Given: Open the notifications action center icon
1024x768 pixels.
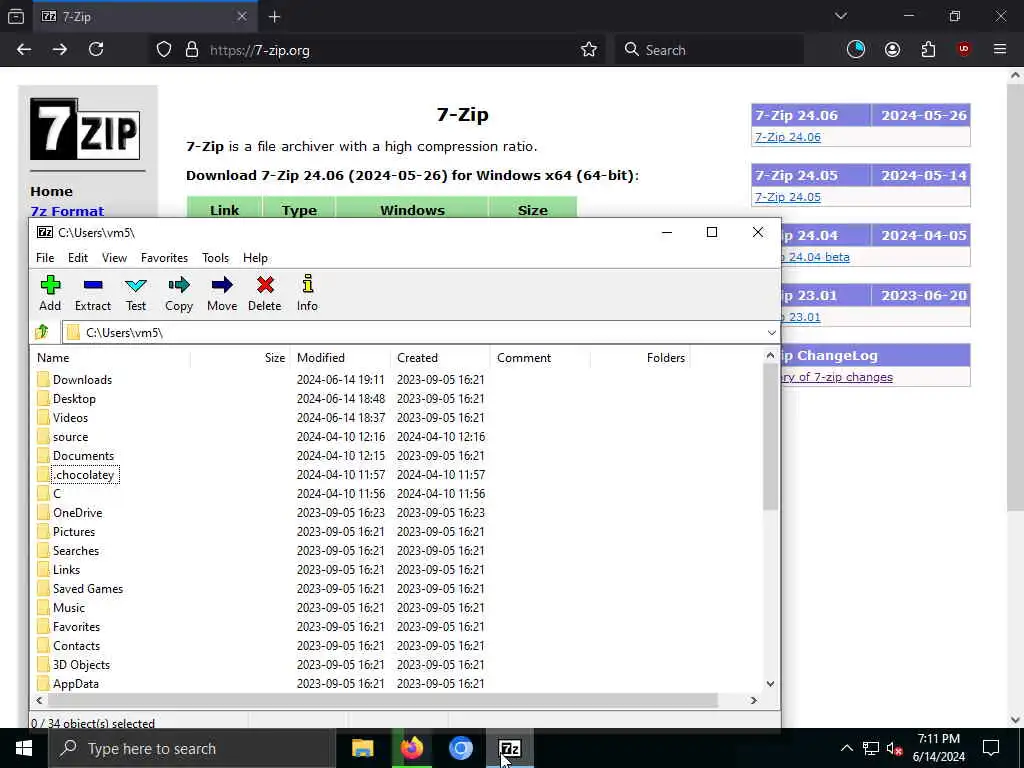Looking at the screenshot, I should point(991,748).
